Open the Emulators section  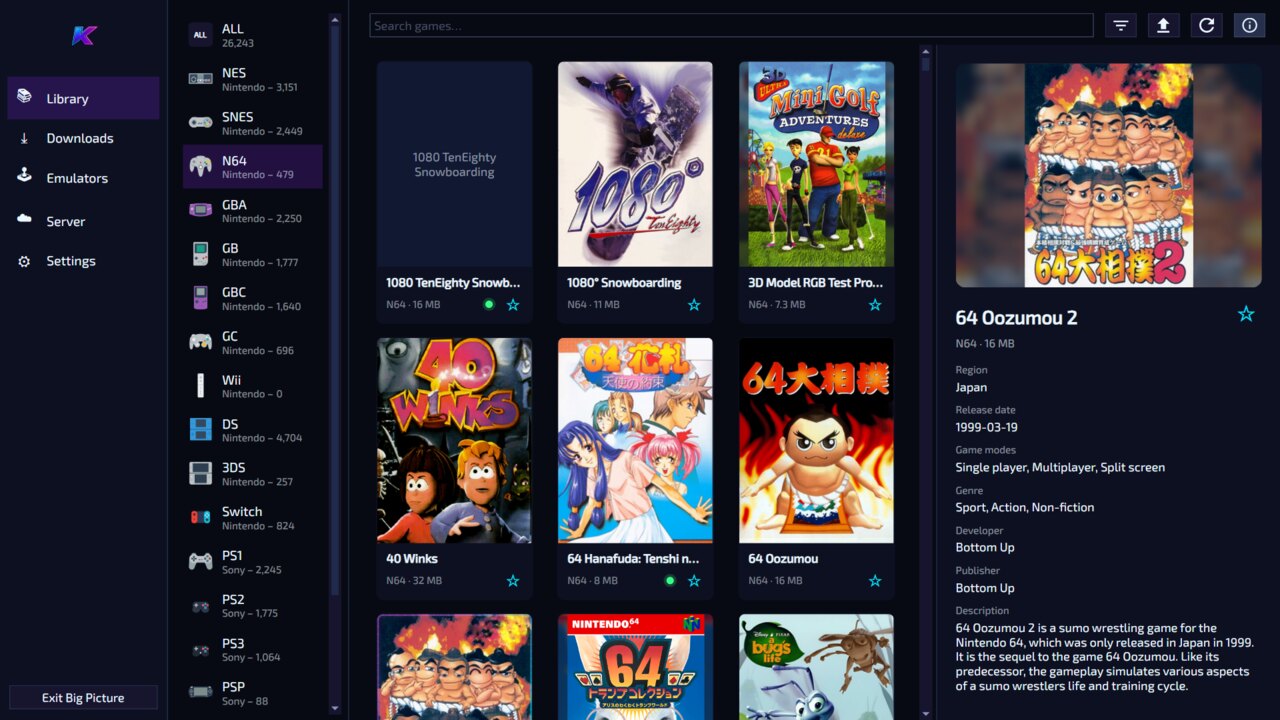83,178
